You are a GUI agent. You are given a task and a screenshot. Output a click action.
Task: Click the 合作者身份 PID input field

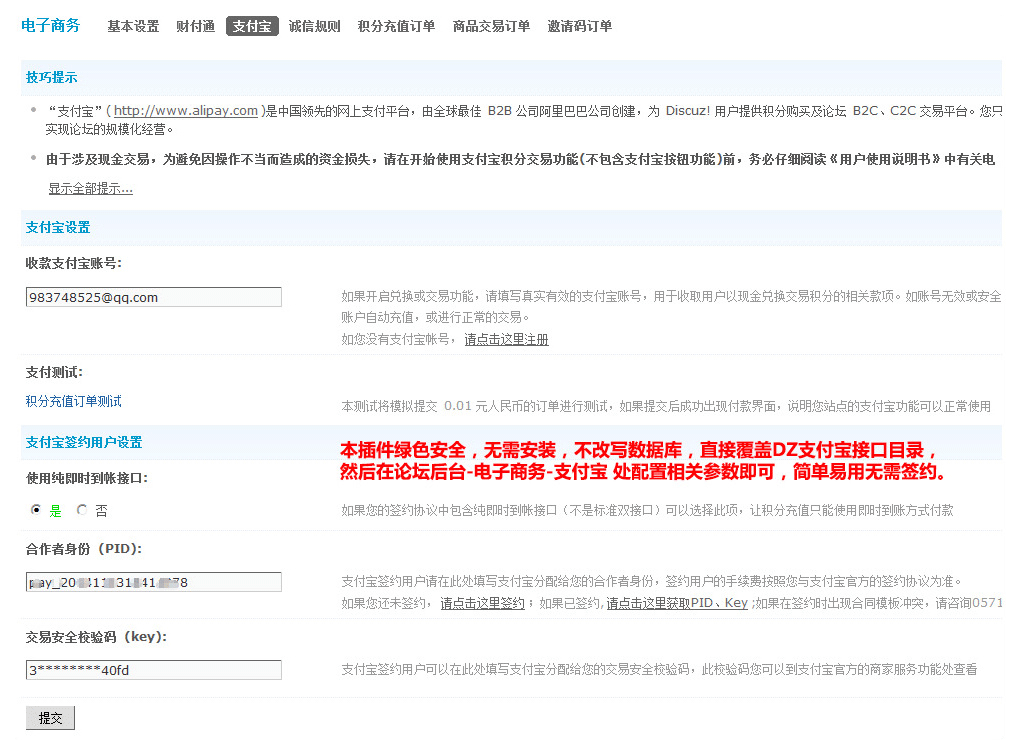click(x=154, y=582)
